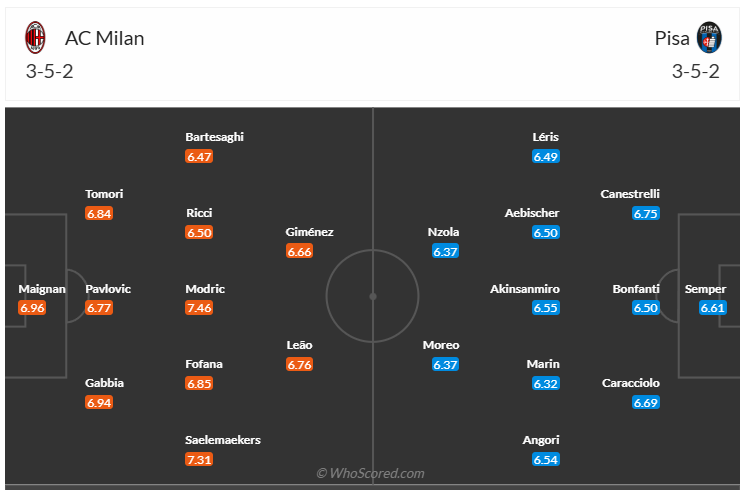Select Giménez's 6.66 rating badge

pyautogui.click(x=299, y=251)
